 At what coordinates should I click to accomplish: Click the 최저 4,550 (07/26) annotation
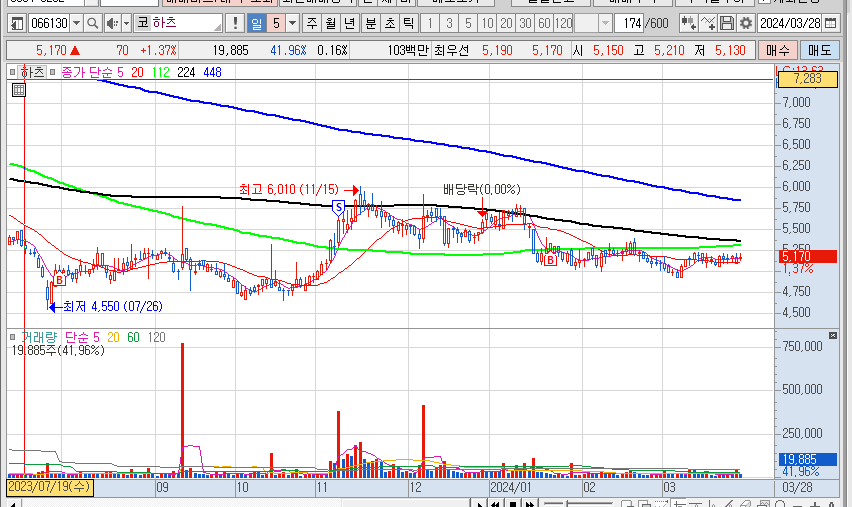[113, 306]
